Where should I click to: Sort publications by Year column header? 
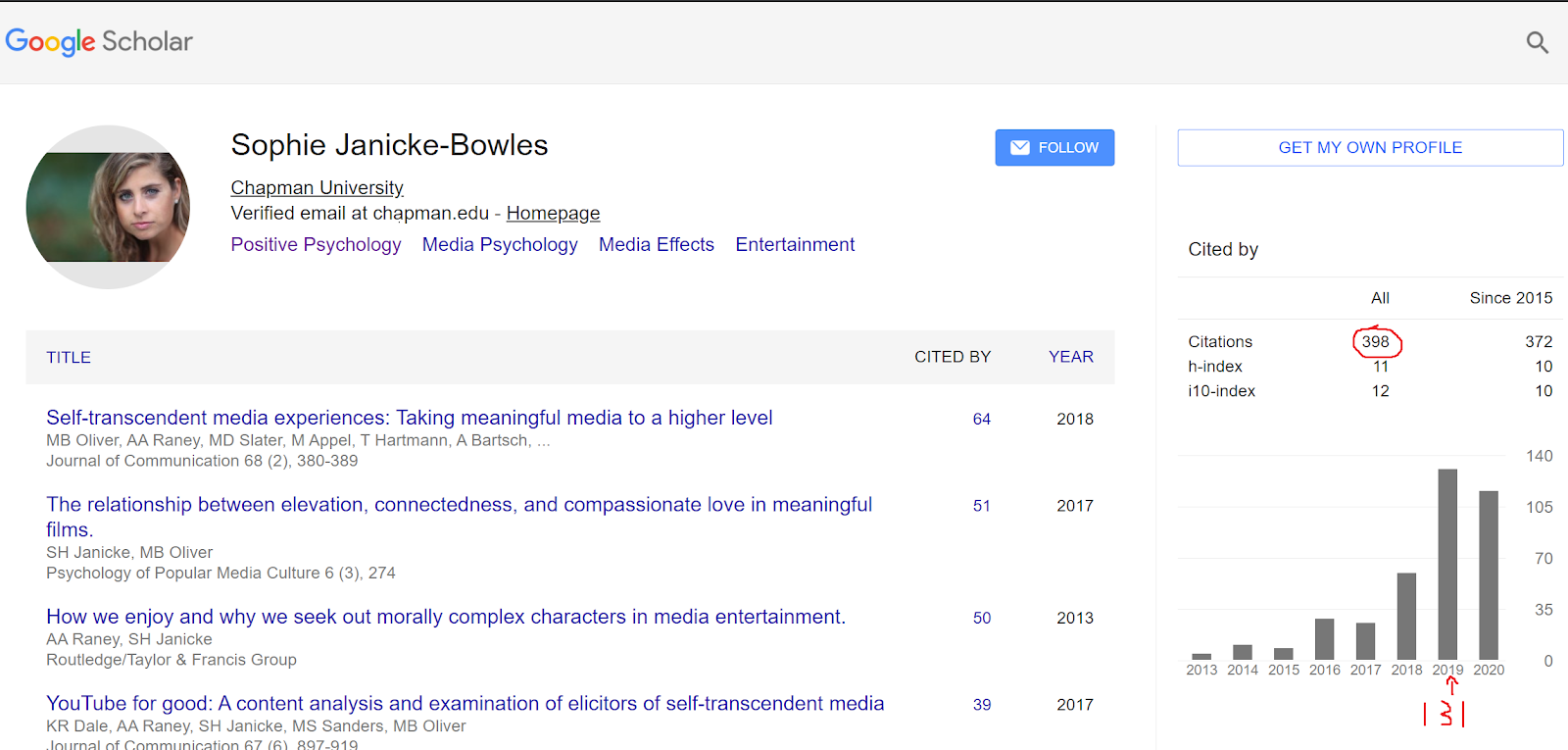pyautogui.click(x=1070, y=357)
